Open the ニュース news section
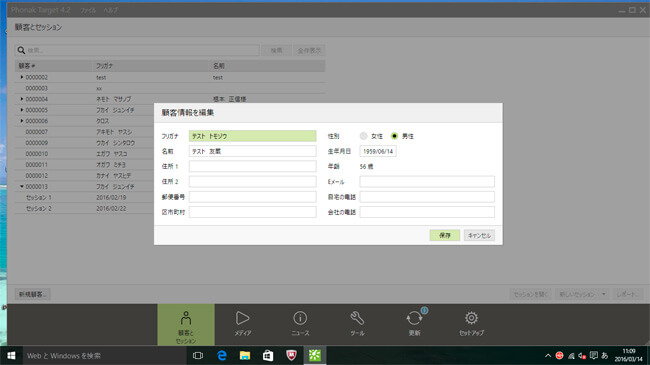The image size is (650, 365). pos(300,325)
